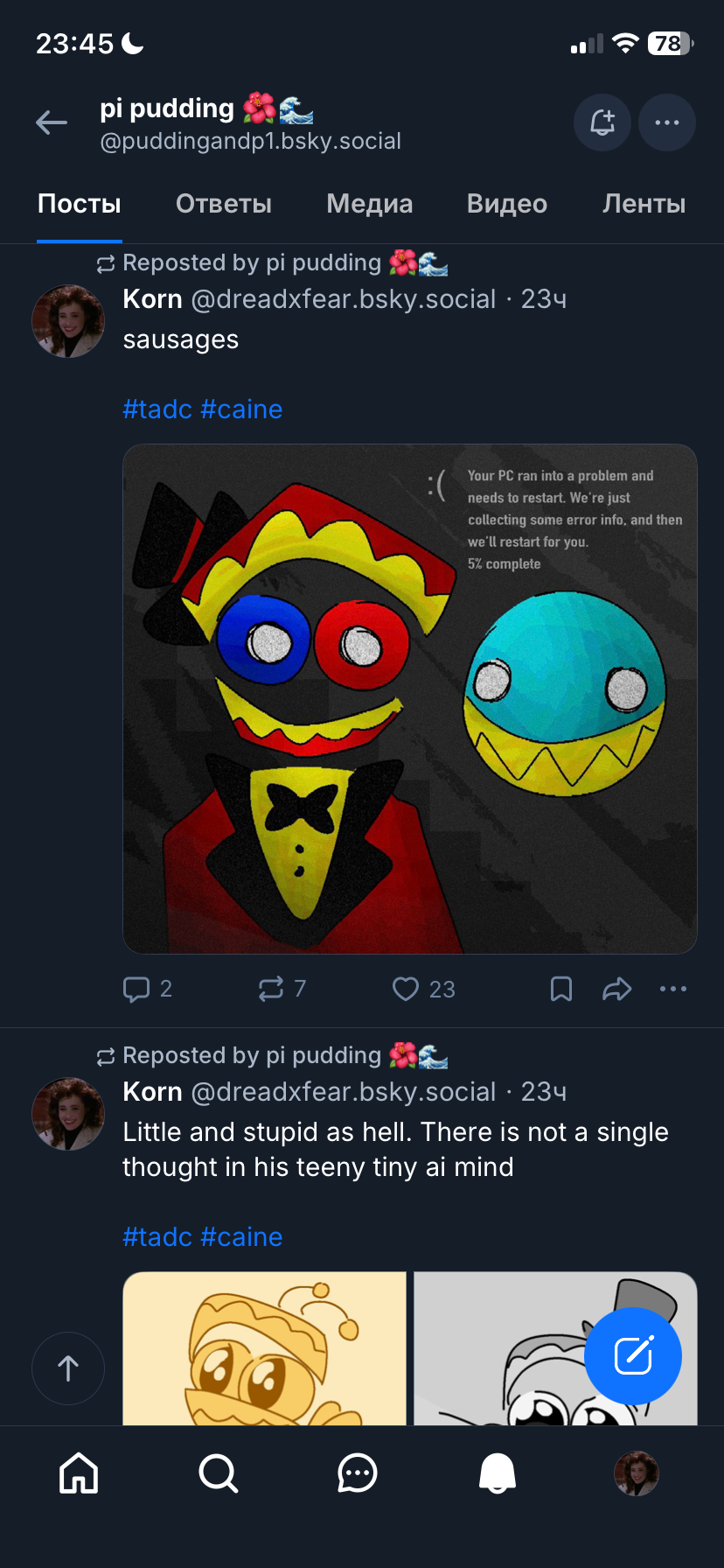Viewport: 724px width, 1568px height.
Task: Go back using the arrow icon
Action: tap(52, 122)
